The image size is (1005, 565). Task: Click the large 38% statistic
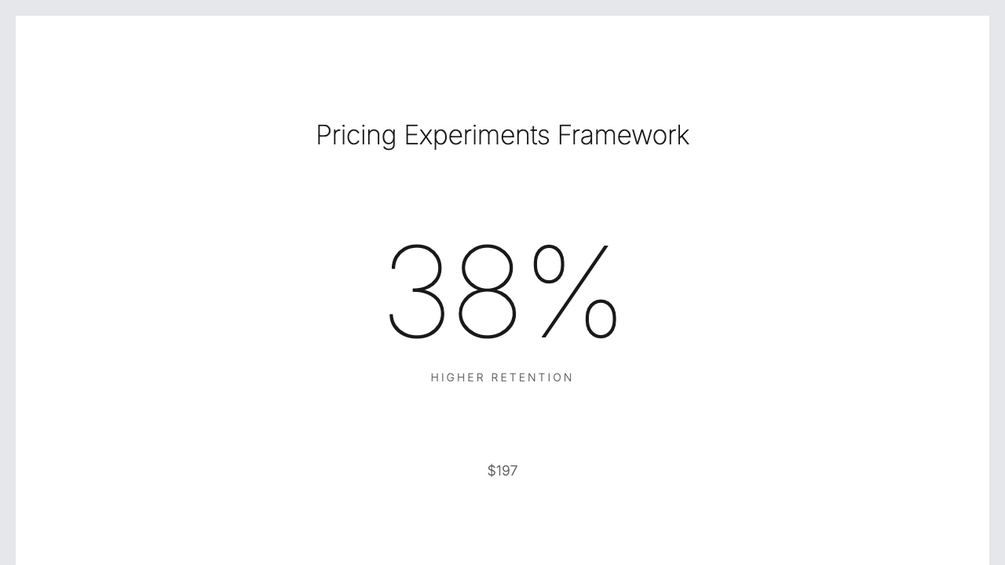(x=502, y=292)
